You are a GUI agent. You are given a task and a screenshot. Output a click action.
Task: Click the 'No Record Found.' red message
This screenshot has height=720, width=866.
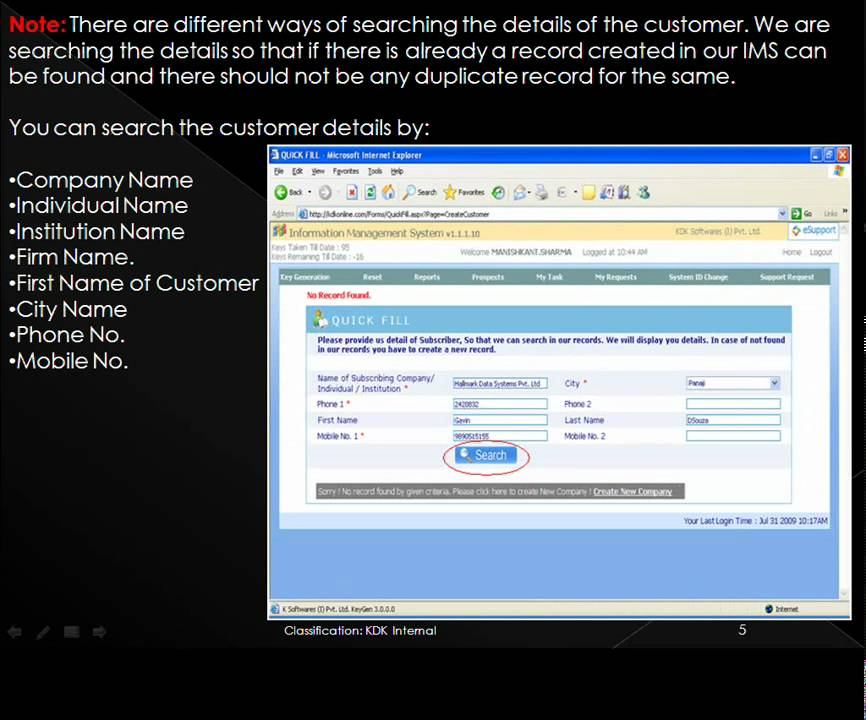coord(339,295)
